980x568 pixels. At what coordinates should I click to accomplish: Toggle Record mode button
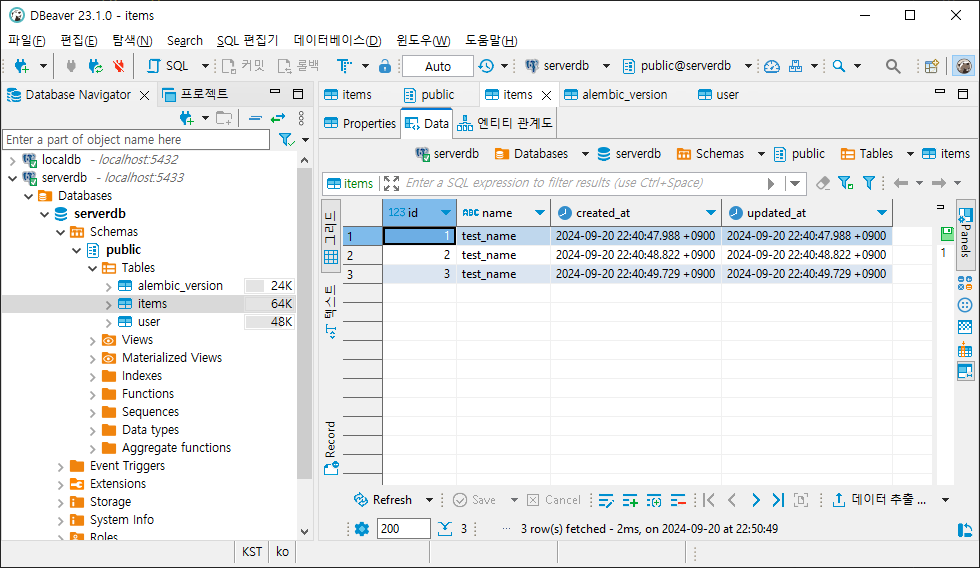[x=331, y=448]
